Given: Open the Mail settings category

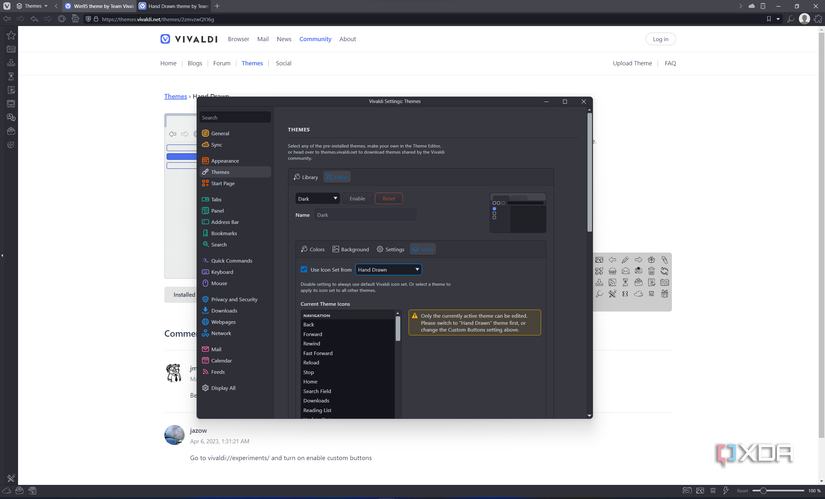Looking at the screenshot, I should (235, 350).
